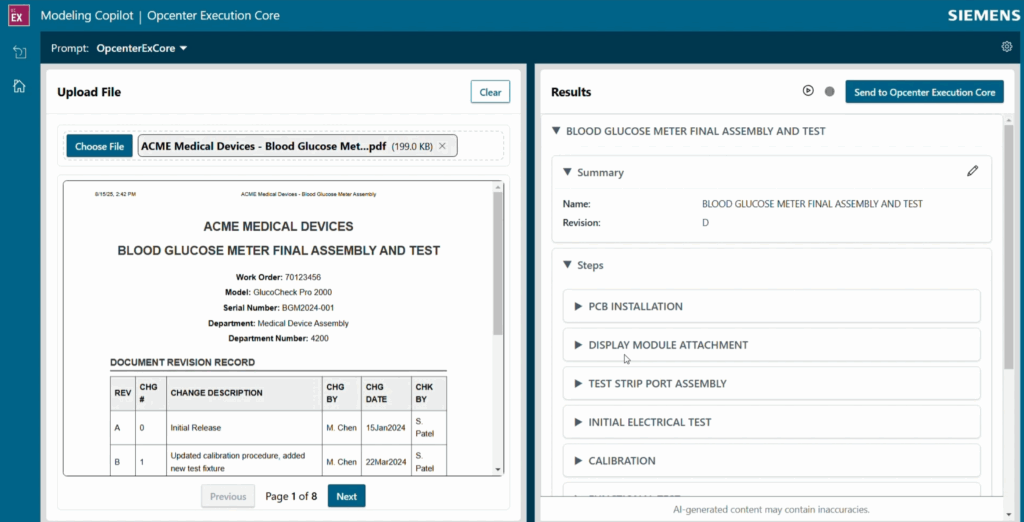Viewport: 1024px width, 522px height.
Task: Collapse the Steps section
Action: coord(567,265)
